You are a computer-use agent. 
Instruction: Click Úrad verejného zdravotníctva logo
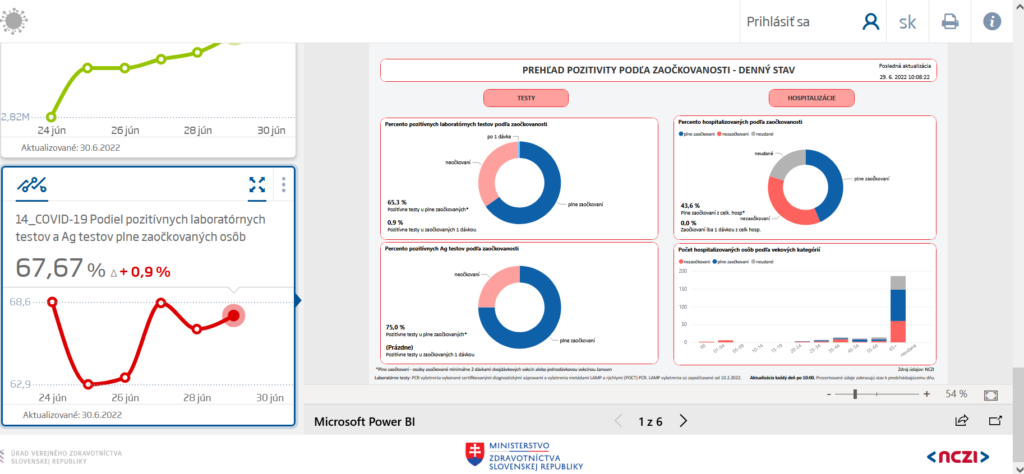point(61,456)
